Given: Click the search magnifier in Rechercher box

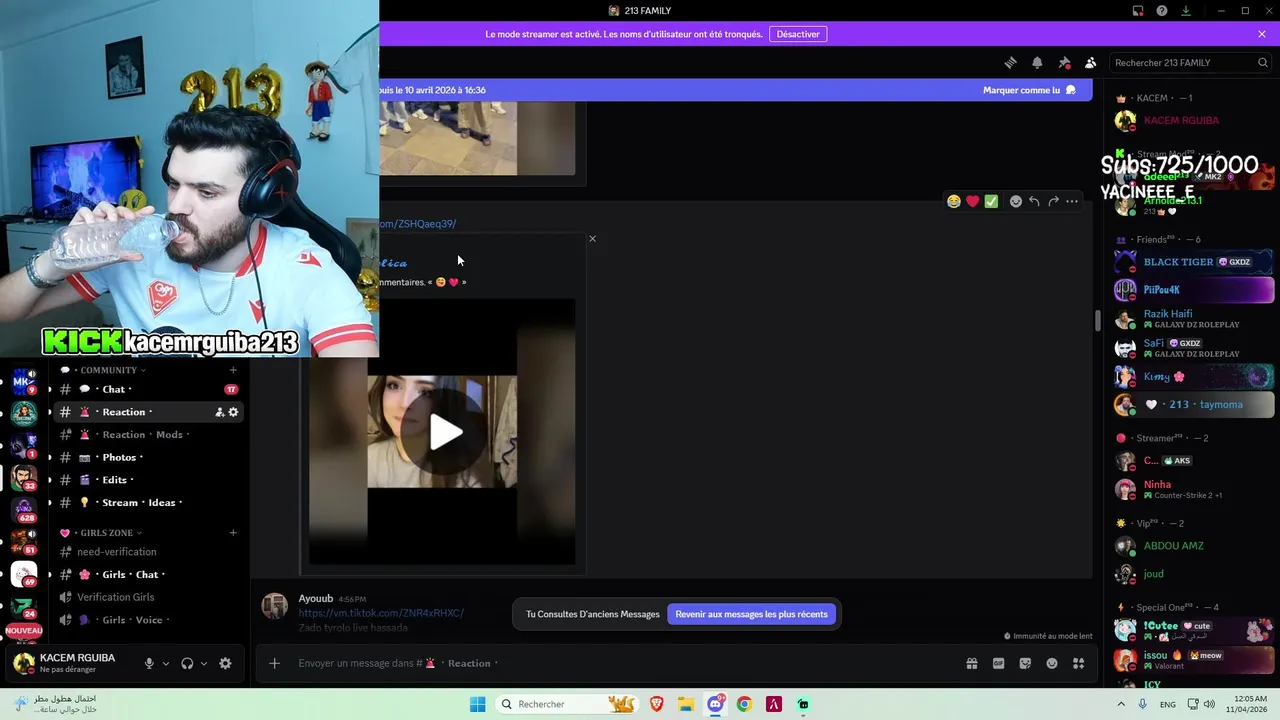Looking at the screenshot, I should pyautogui.click(x=1263, y=62).
